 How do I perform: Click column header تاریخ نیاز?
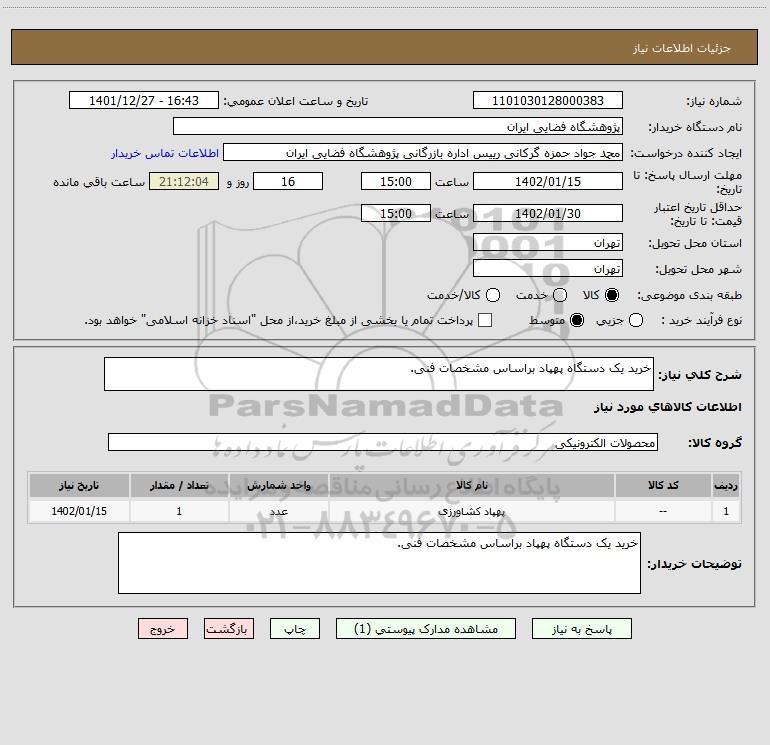[79, 485]
